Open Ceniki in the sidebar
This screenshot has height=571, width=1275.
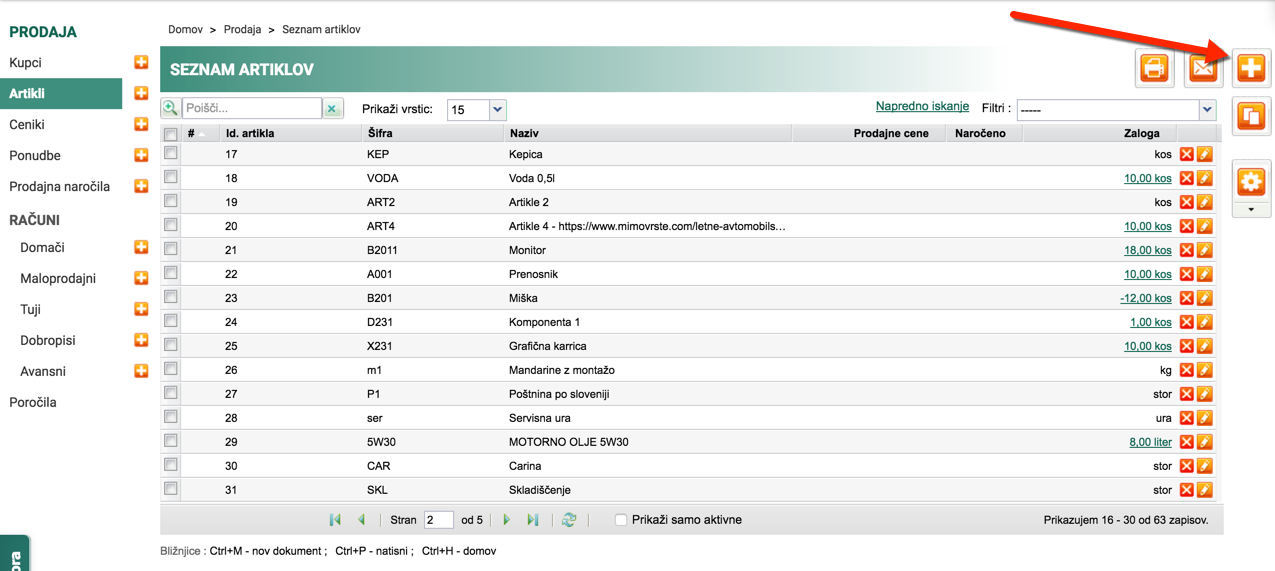pos(27,124)
